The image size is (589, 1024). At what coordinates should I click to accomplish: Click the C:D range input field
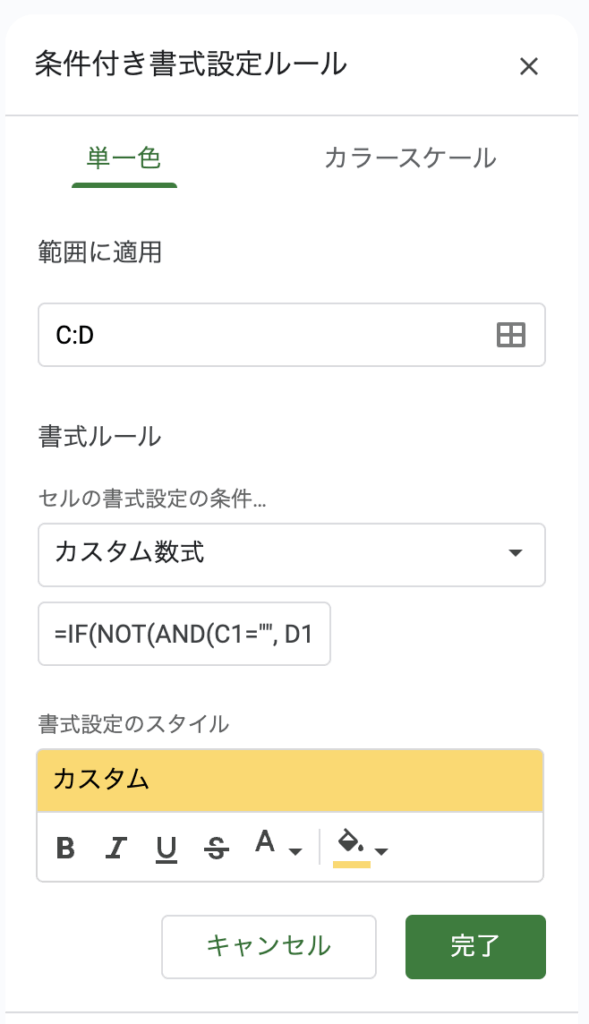(x=291, y=335)
